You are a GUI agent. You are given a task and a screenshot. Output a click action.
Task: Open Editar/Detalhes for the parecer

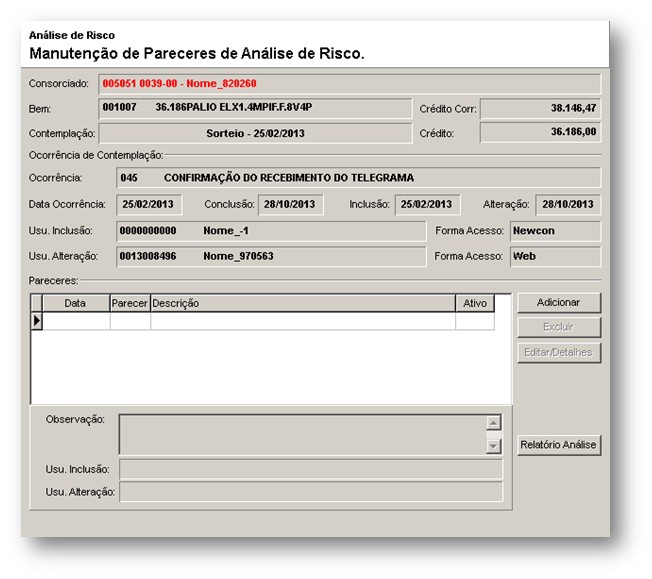559,353
